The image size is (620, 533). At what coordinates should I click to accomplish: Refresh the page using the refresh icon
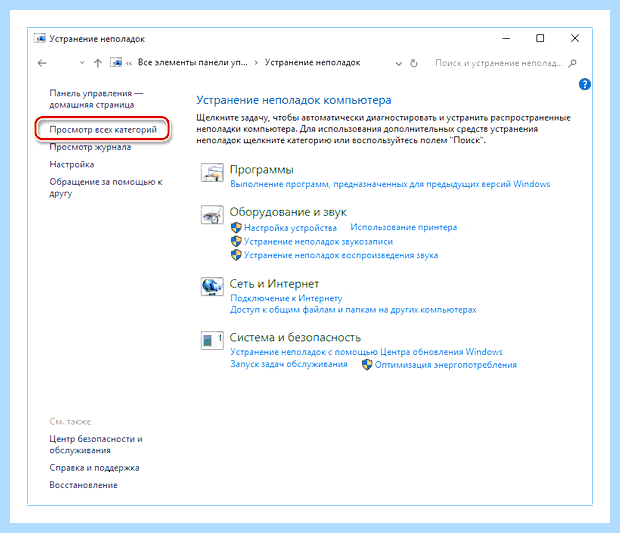(414, 63)
